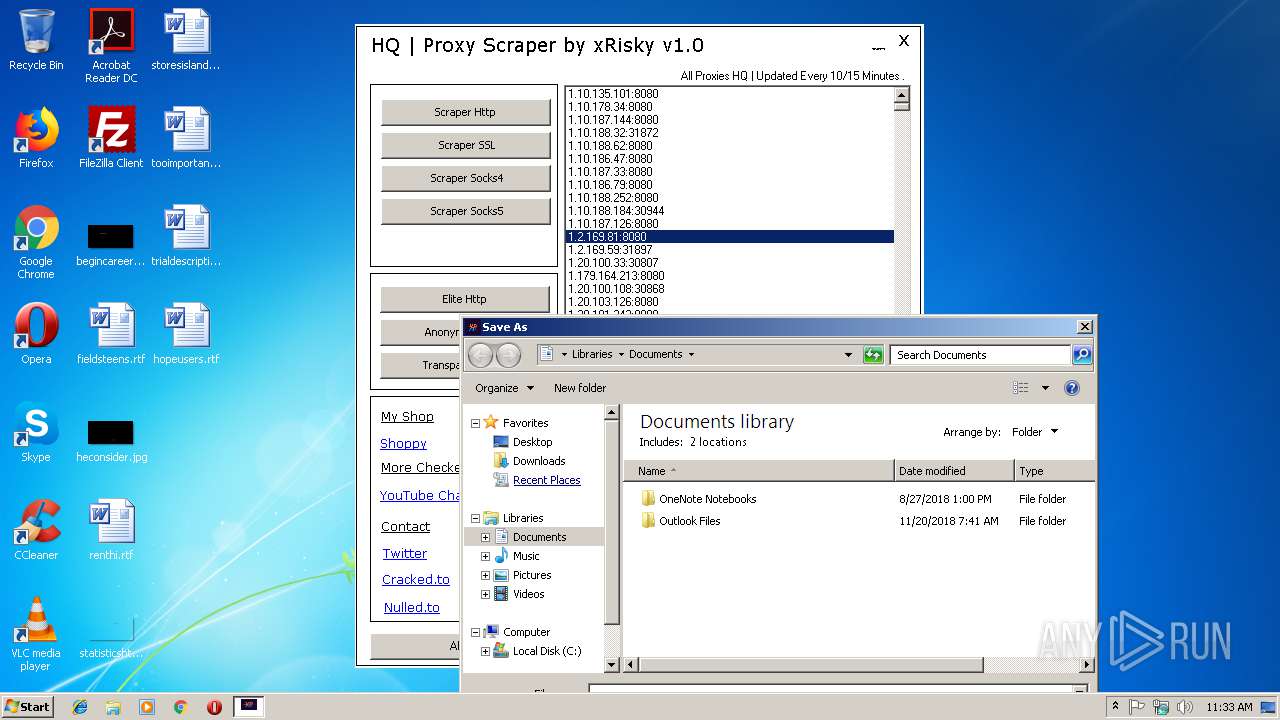Screen dimensions: 1280x720
Task: Launch Skype desktop shortcut
Action: 36,432
